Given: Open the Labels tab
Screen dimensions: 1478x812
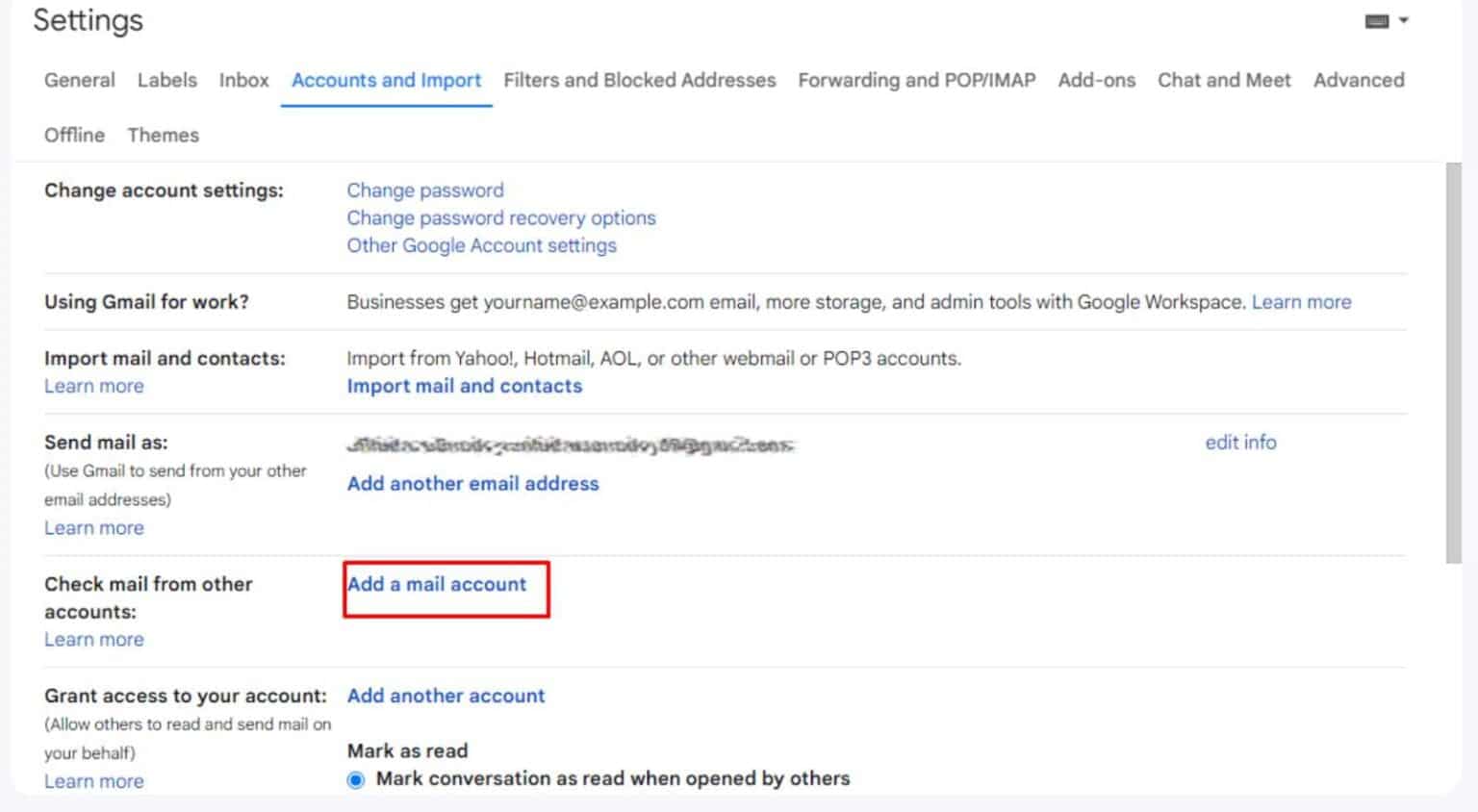Looking at the screenshot, I should [x=166, y=81].
